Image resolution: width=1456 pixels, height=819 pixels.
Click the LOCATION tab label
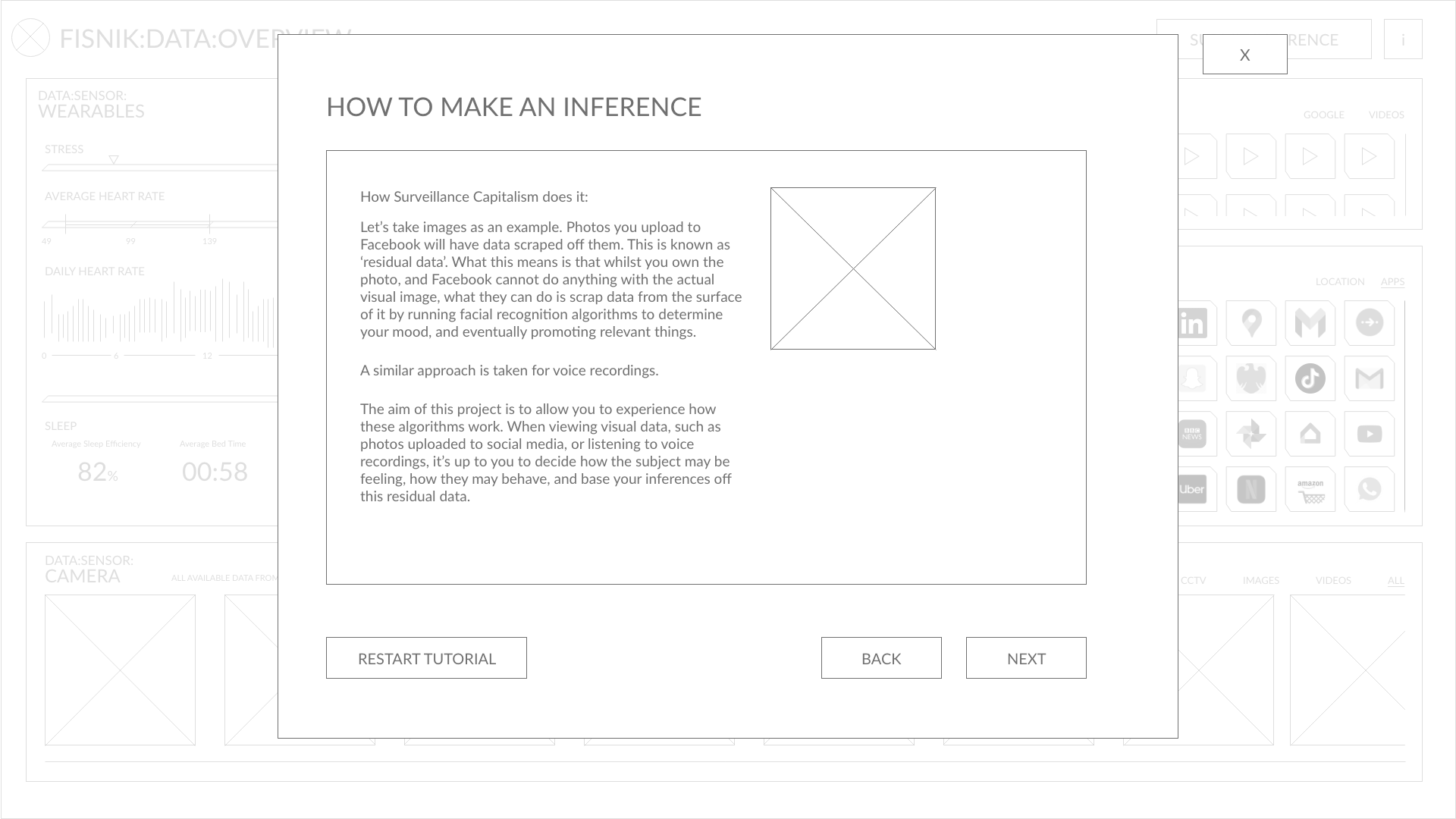[x=1340, y=281]
